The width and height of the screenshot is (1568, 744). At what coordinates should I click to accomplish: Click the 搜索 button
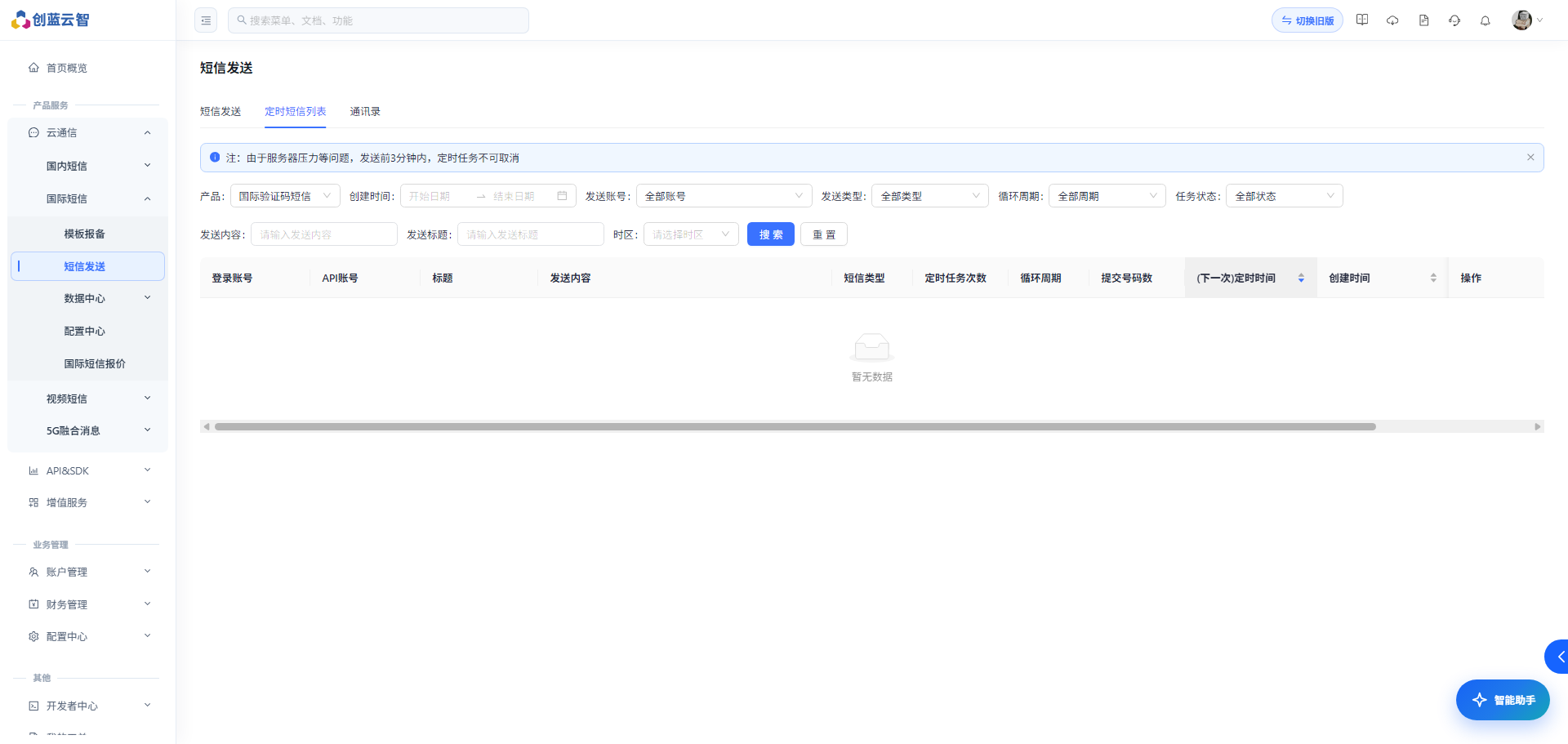point(771,234)
